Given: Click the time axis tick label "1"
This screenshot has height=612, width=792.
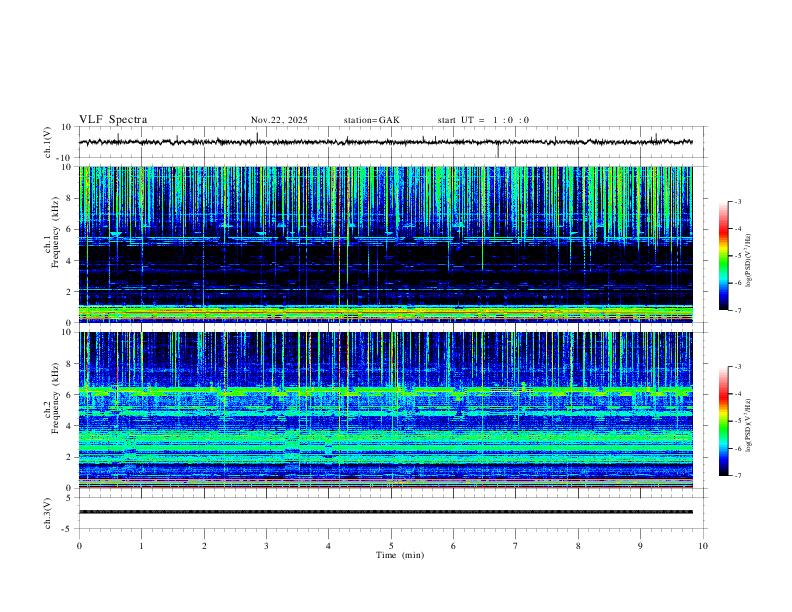Looking at the screenshot, I should coord(141,546).
